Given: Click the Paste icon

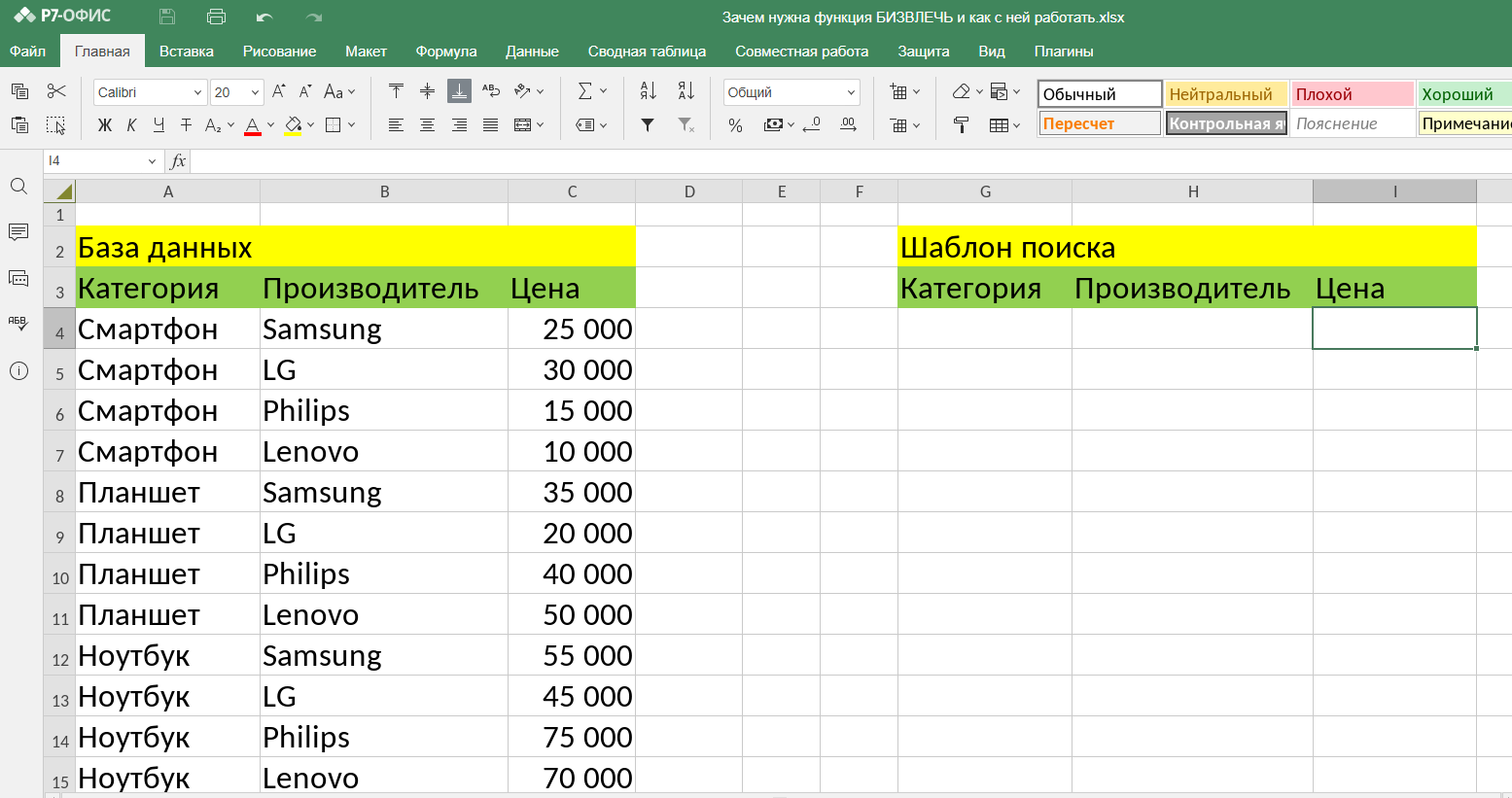Looking at the screenshot, I should (19, 124).
